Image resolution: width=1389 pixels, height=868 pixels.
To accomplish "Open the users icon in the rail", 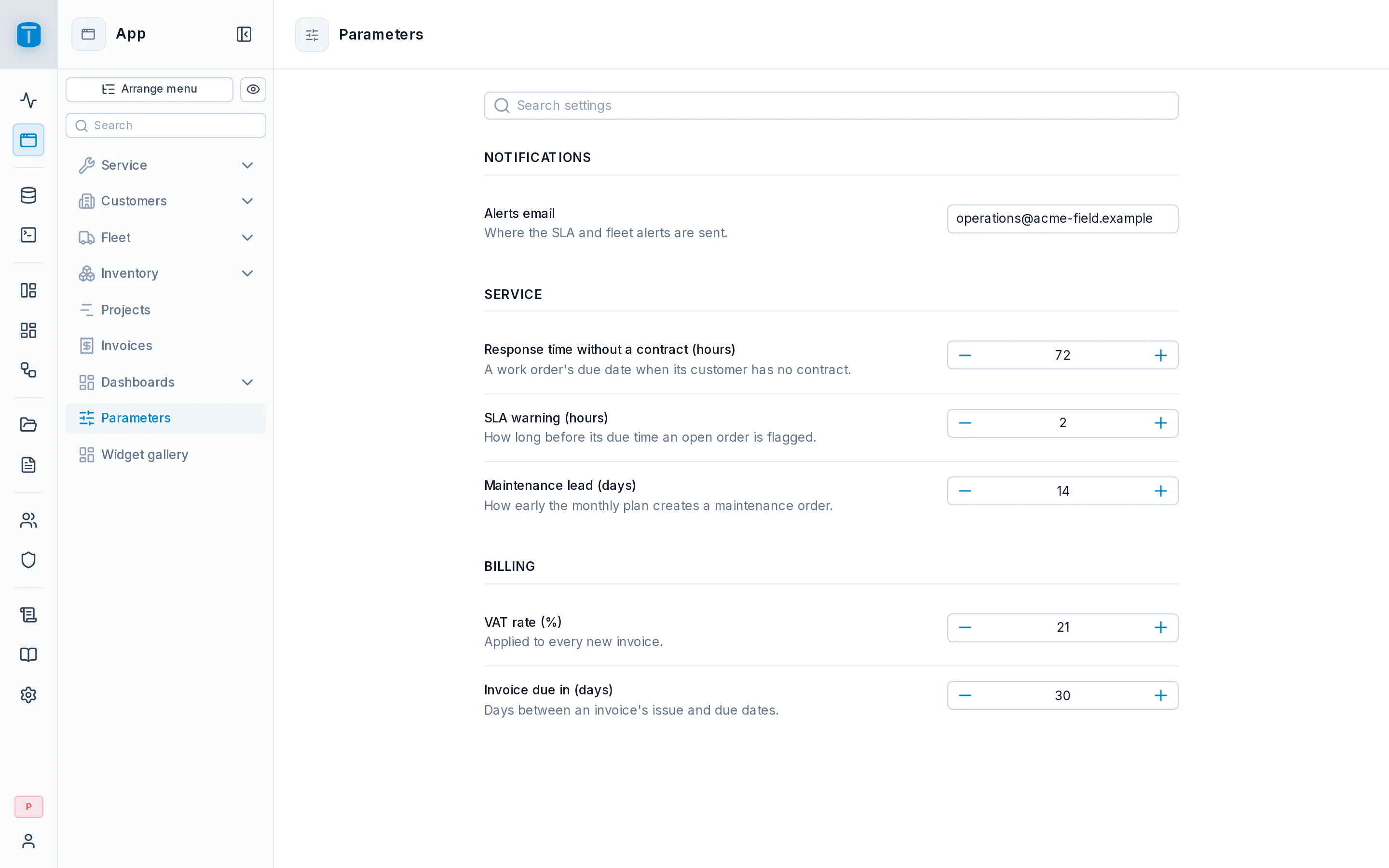I will tap(28, 520).
